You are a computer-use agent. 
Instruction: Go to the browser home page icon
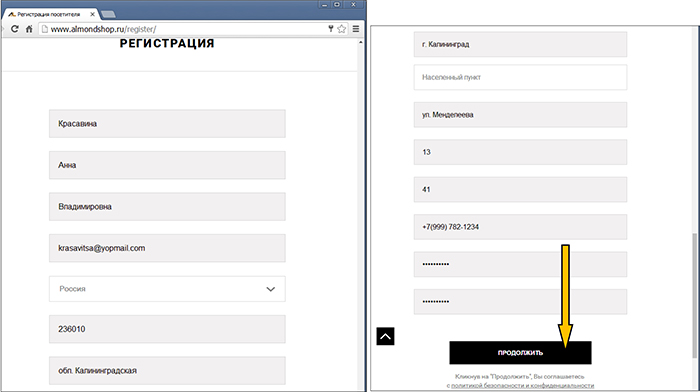coord(29,29)
